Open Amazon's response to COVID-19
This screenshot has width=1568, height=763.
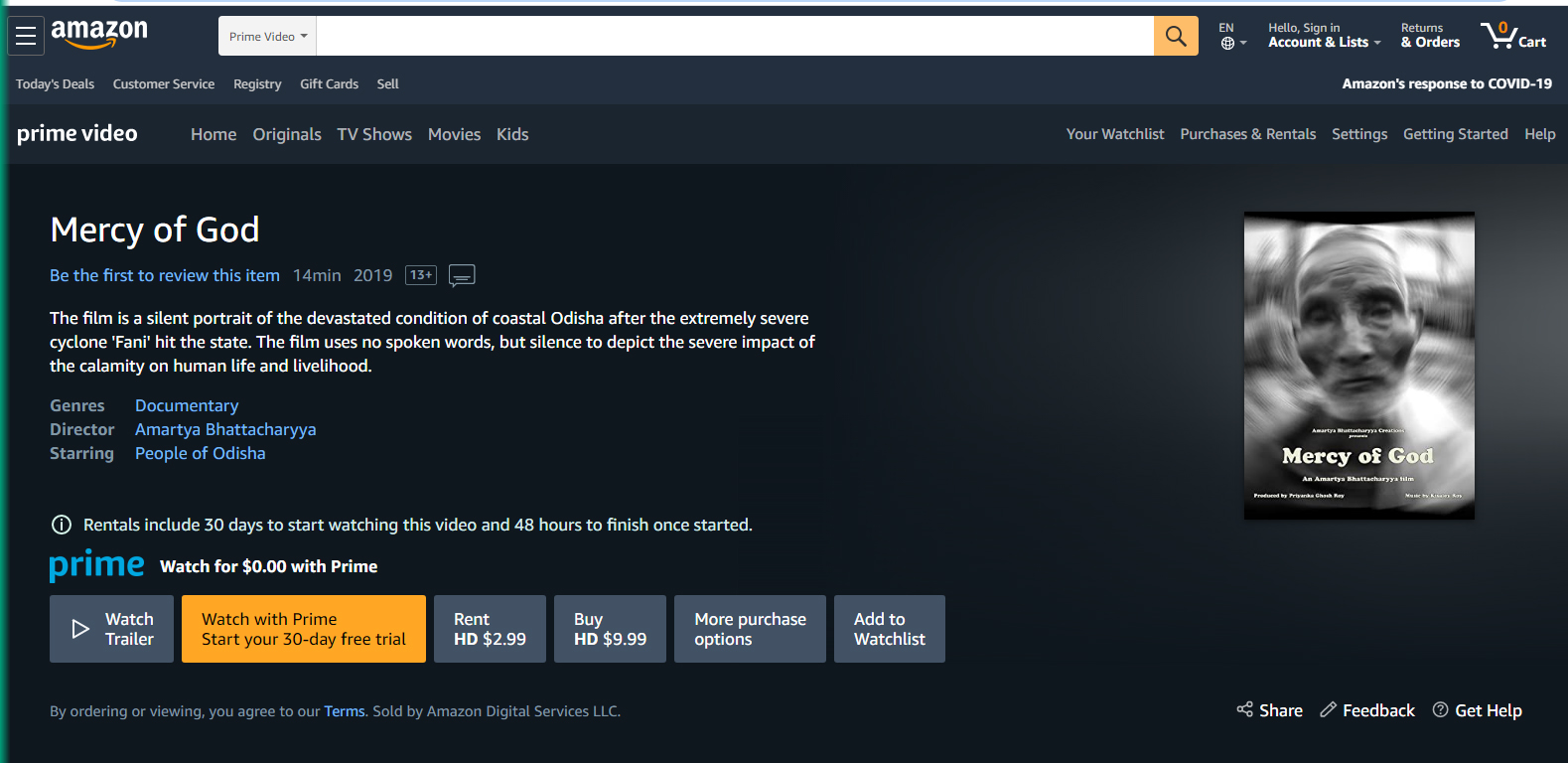1447,84
